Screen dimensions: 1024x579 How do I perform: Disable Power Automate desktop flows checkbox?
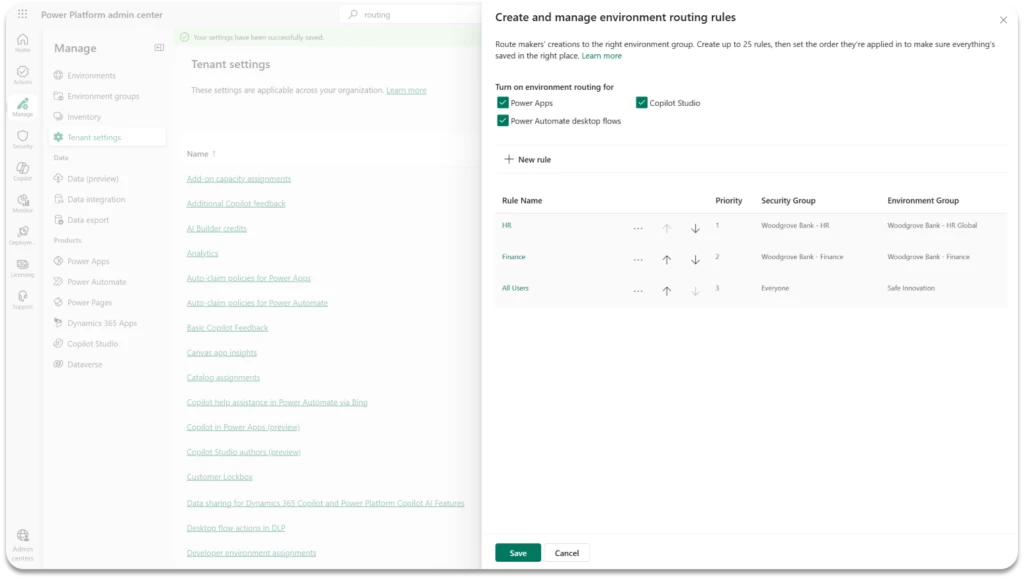pyautogui.click(x=503, y=121)
